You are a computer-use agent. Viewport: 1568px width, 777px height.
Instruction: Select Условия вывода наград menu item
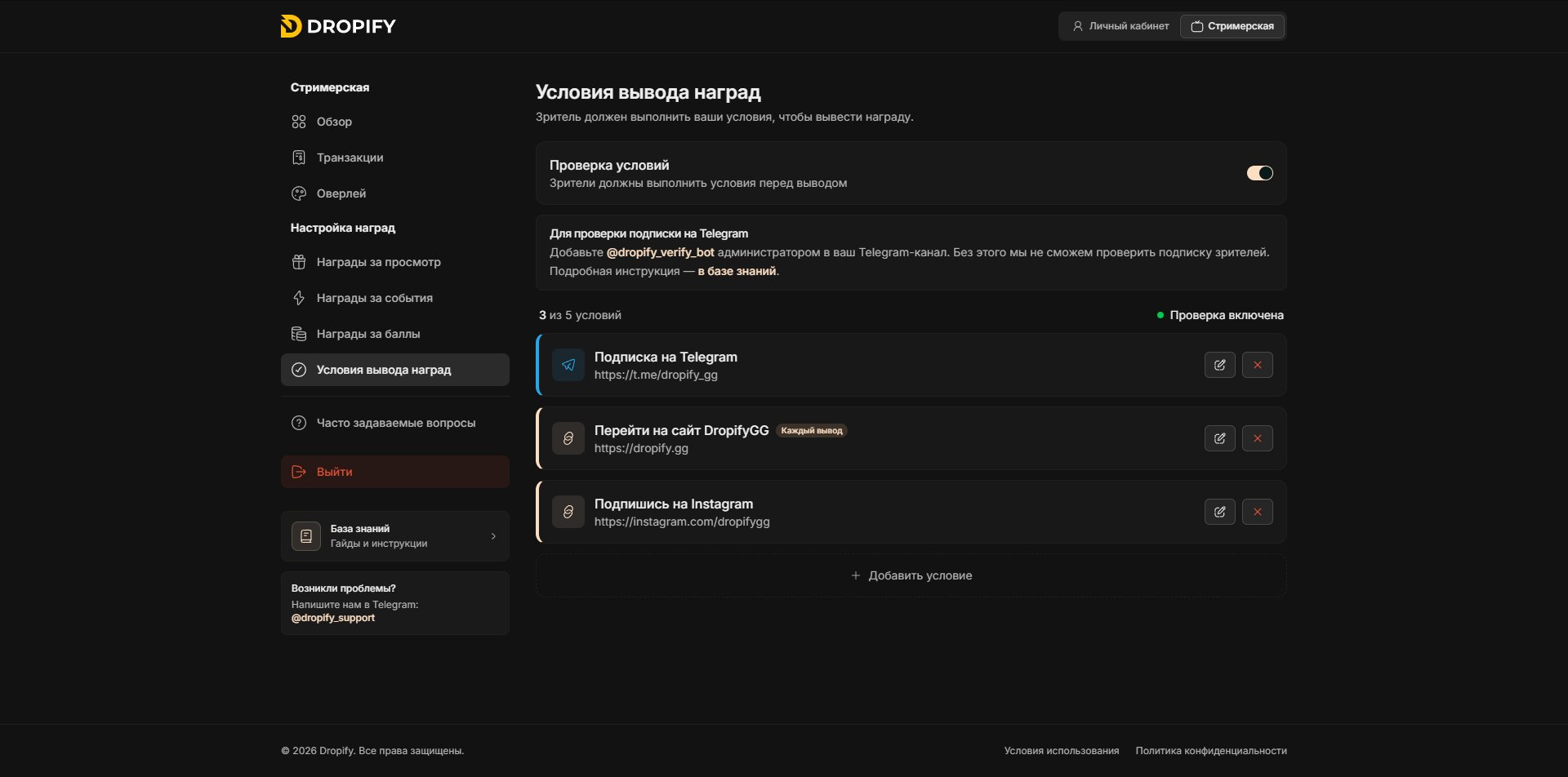coord(395,370)
